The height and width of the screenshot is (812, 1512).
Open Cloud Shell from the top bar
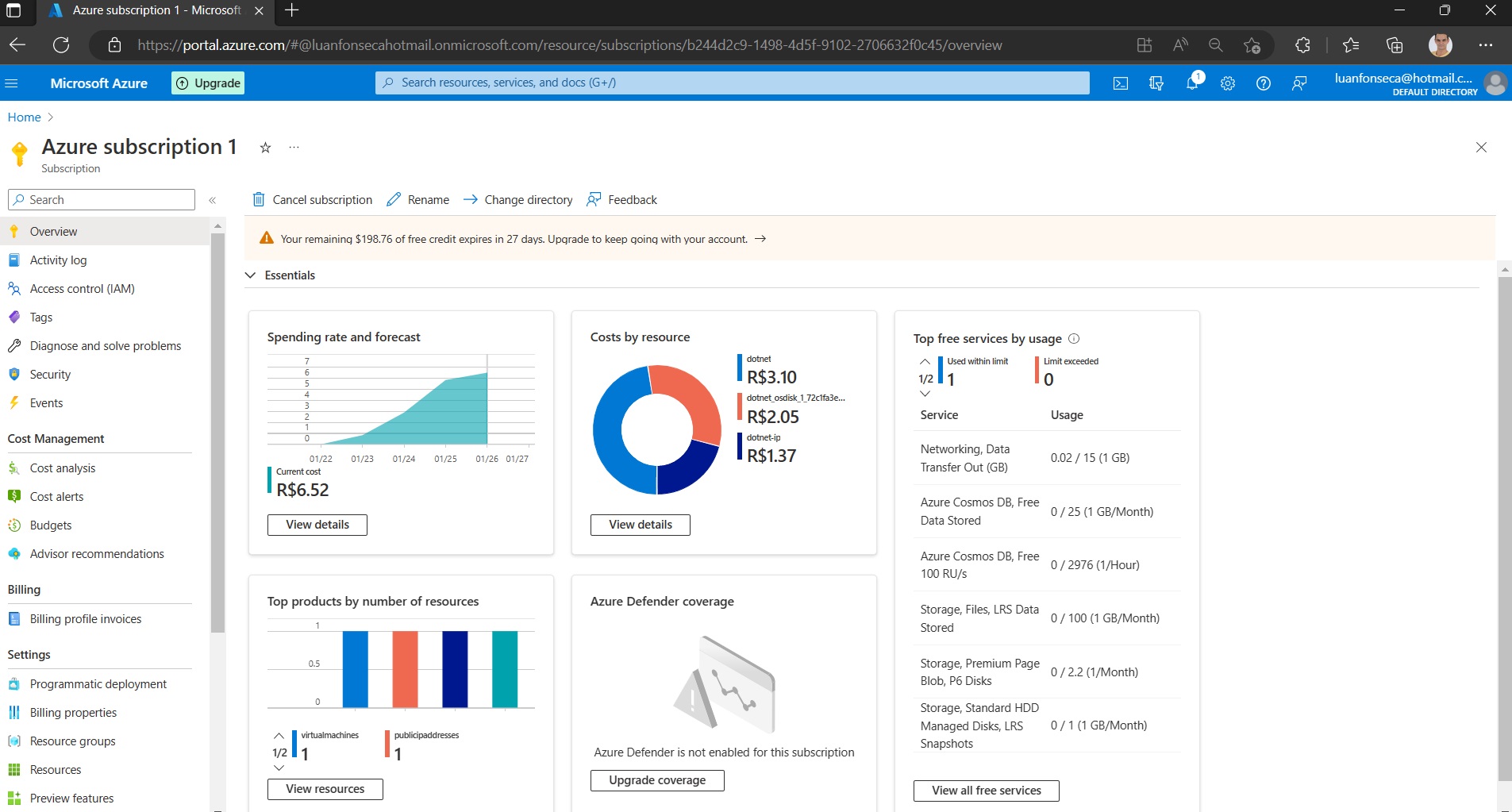click(x=1121, y=83)
